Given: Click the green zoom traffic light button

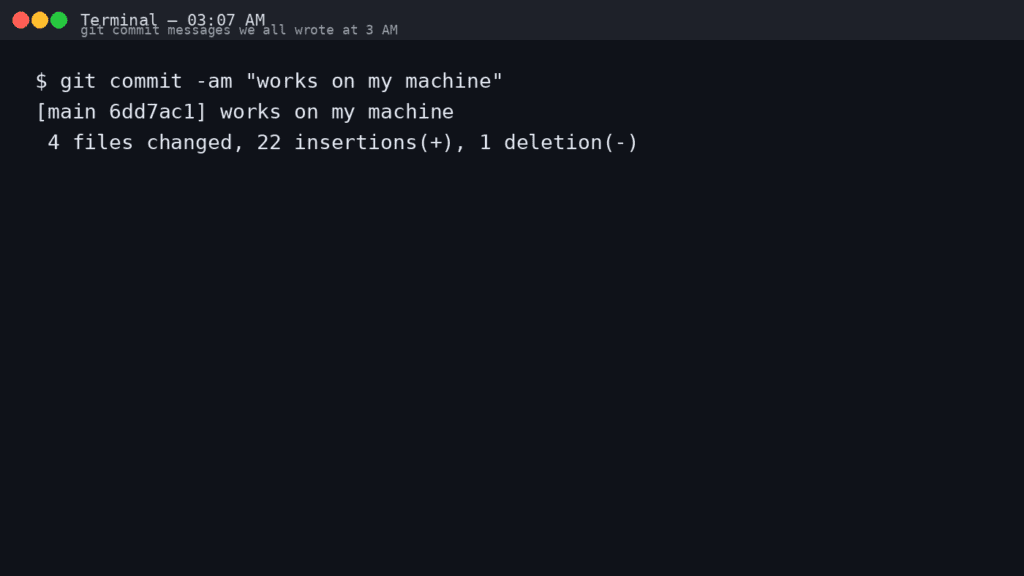Looking at the screenshot, I should pos(58,19).
